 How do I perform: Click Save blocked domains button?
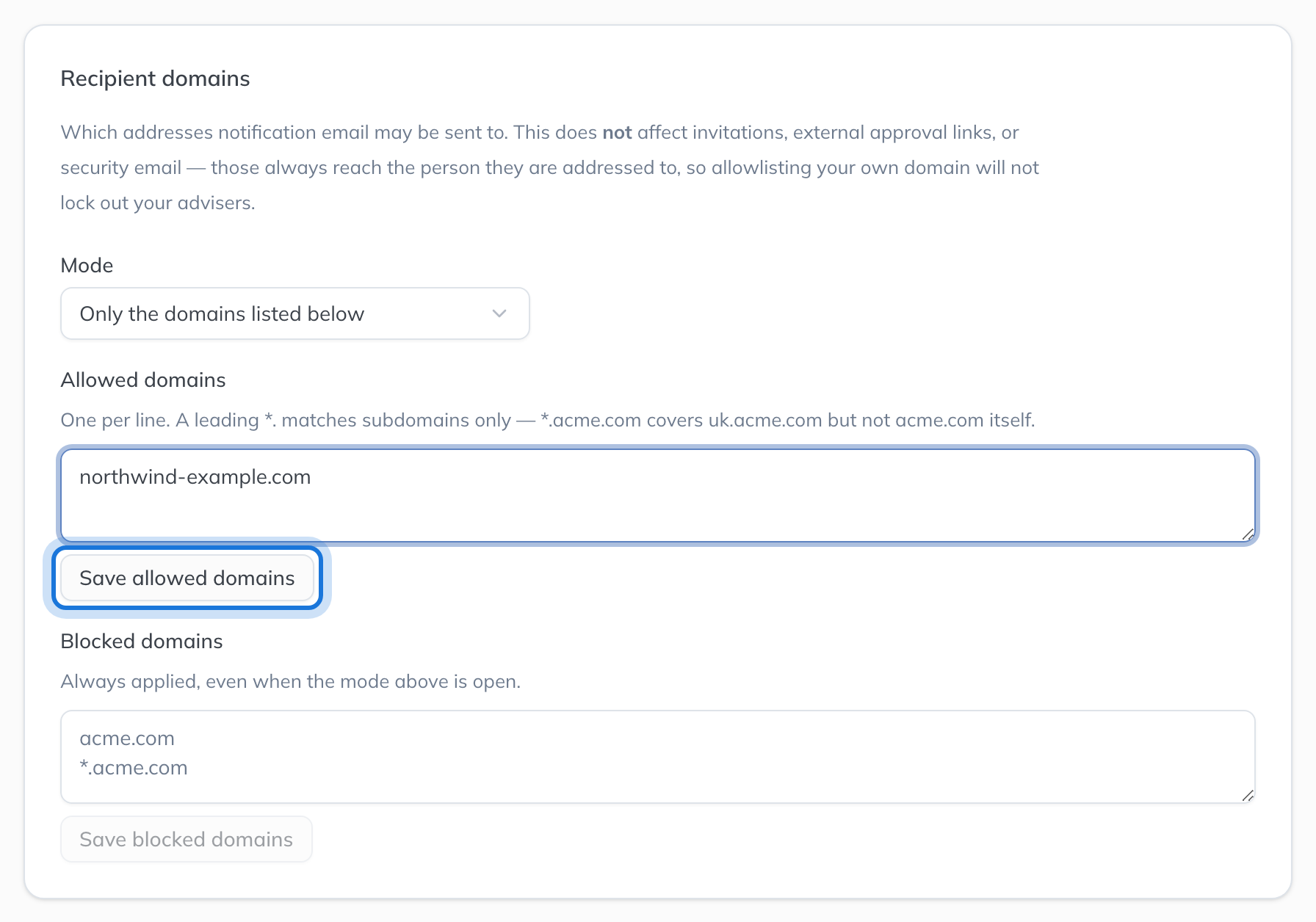187,839
